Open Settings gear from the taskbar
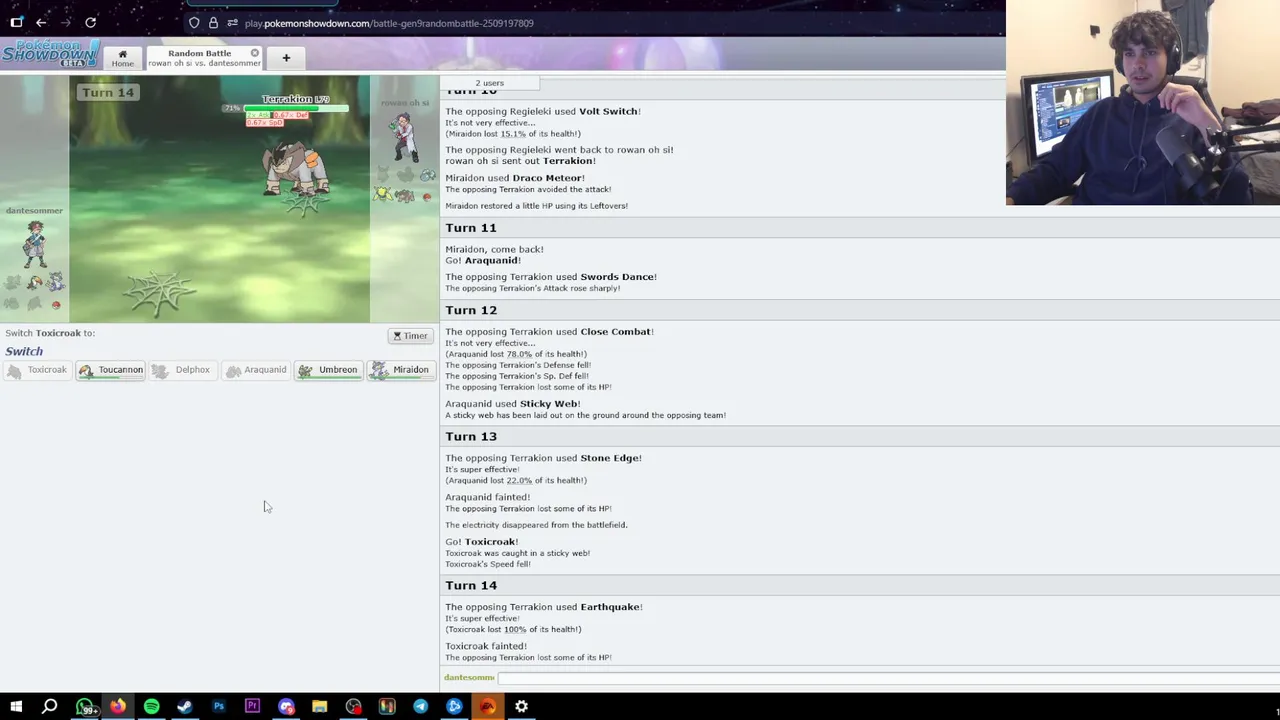This screenshot has height=720, width=1280. point(521,707)
